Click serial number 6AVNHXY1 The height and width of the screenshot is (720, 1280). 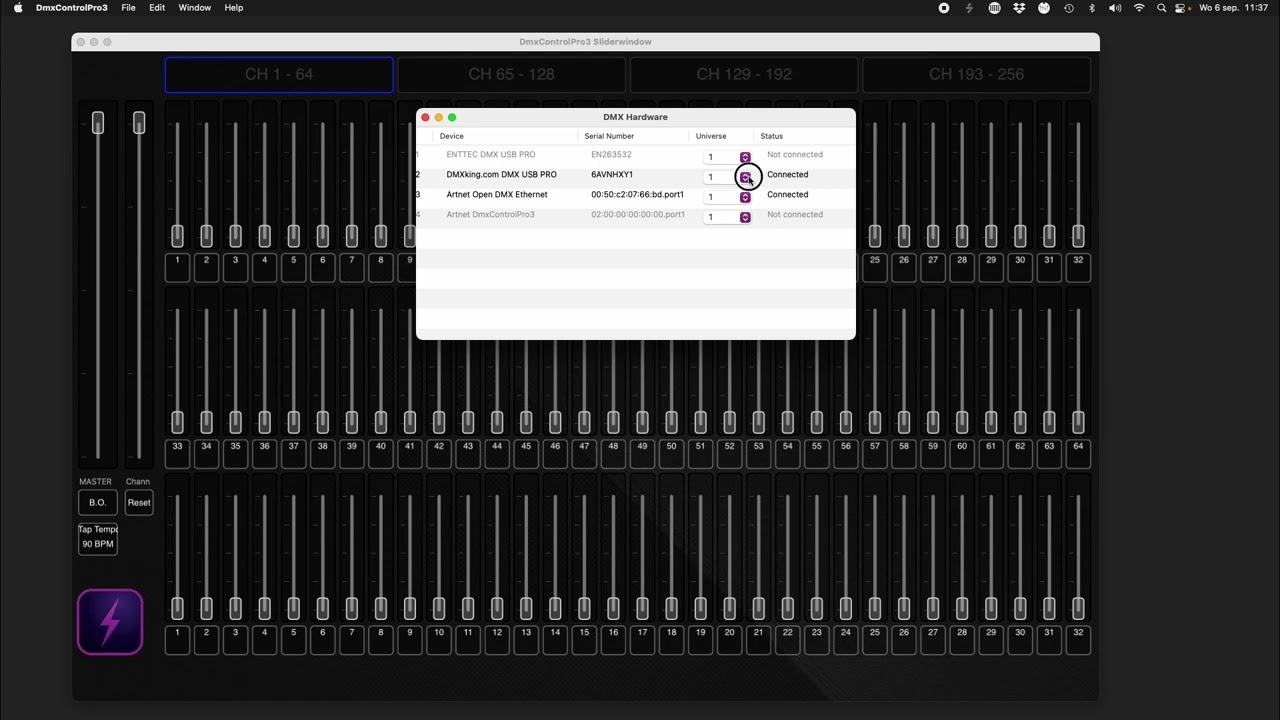pyautogui.click(x=612, y=175)
